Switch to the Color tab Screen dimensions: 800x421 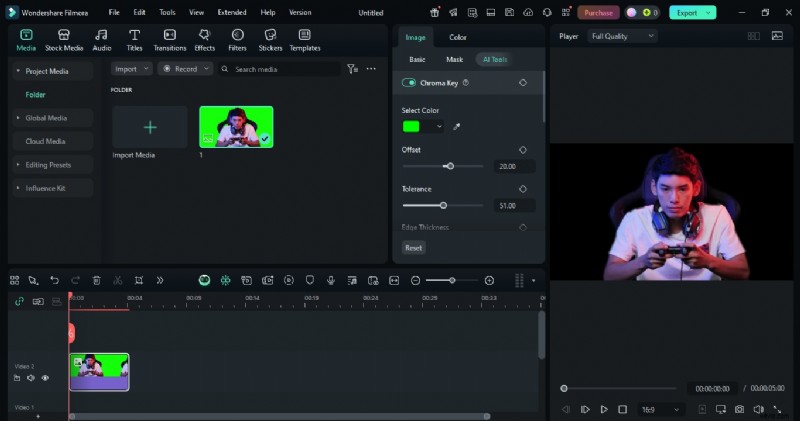[x=458, y=37]
